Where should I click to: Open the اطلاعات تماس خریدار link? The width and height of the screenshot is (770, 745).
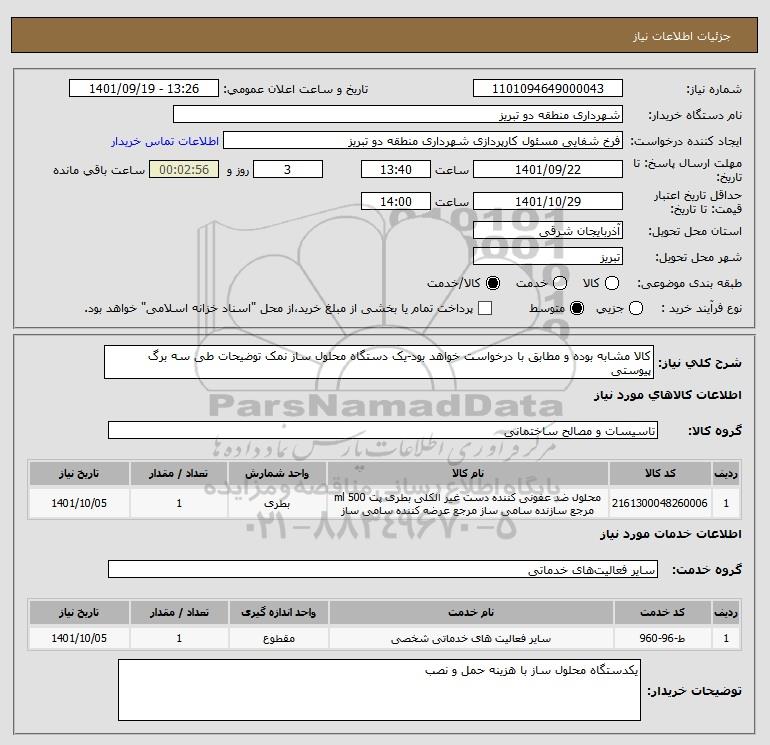click(x=165, y=141)
